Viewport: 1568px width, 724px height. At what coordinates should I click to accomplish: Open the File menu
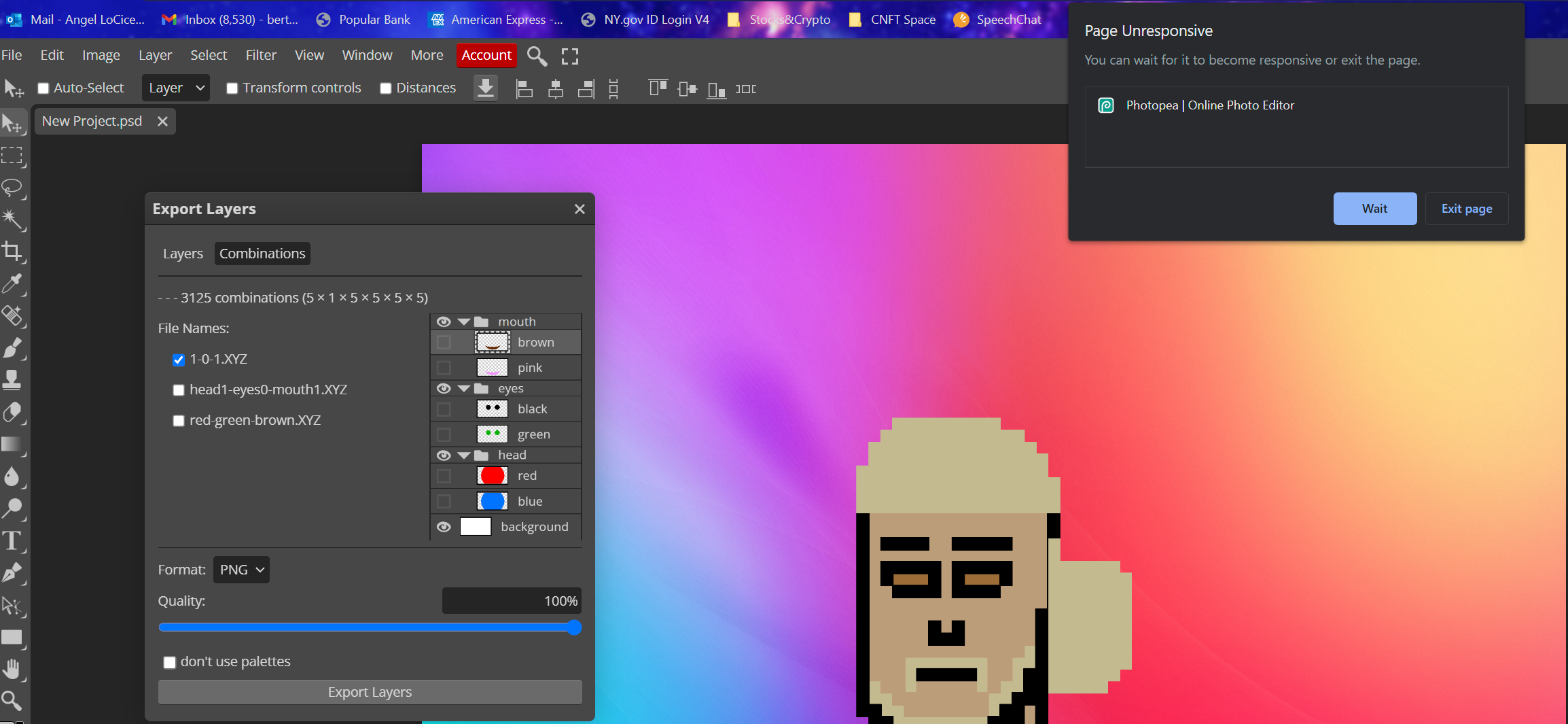12,55
